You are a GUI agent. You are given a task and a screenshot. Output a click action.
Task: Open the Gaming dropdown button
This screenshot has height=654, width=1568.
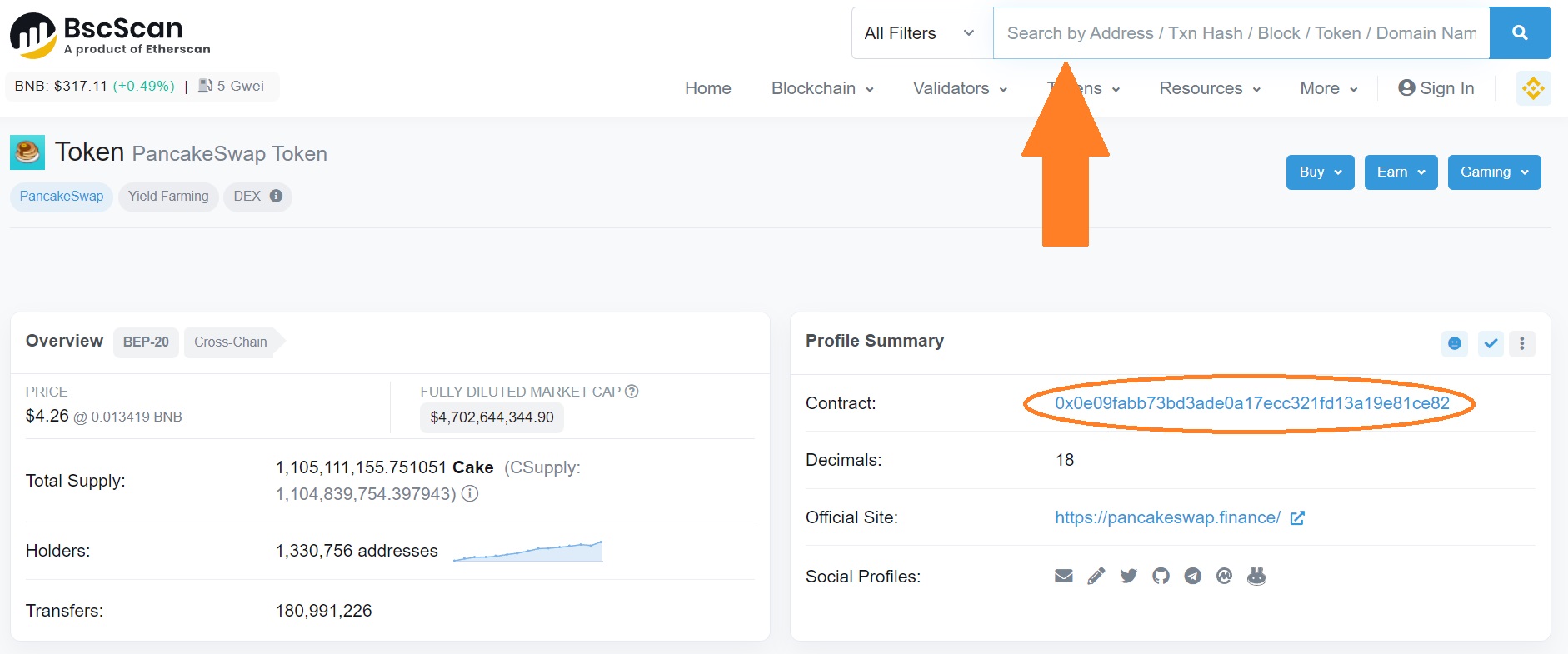pyautogui.click(x=1495, y=172)
